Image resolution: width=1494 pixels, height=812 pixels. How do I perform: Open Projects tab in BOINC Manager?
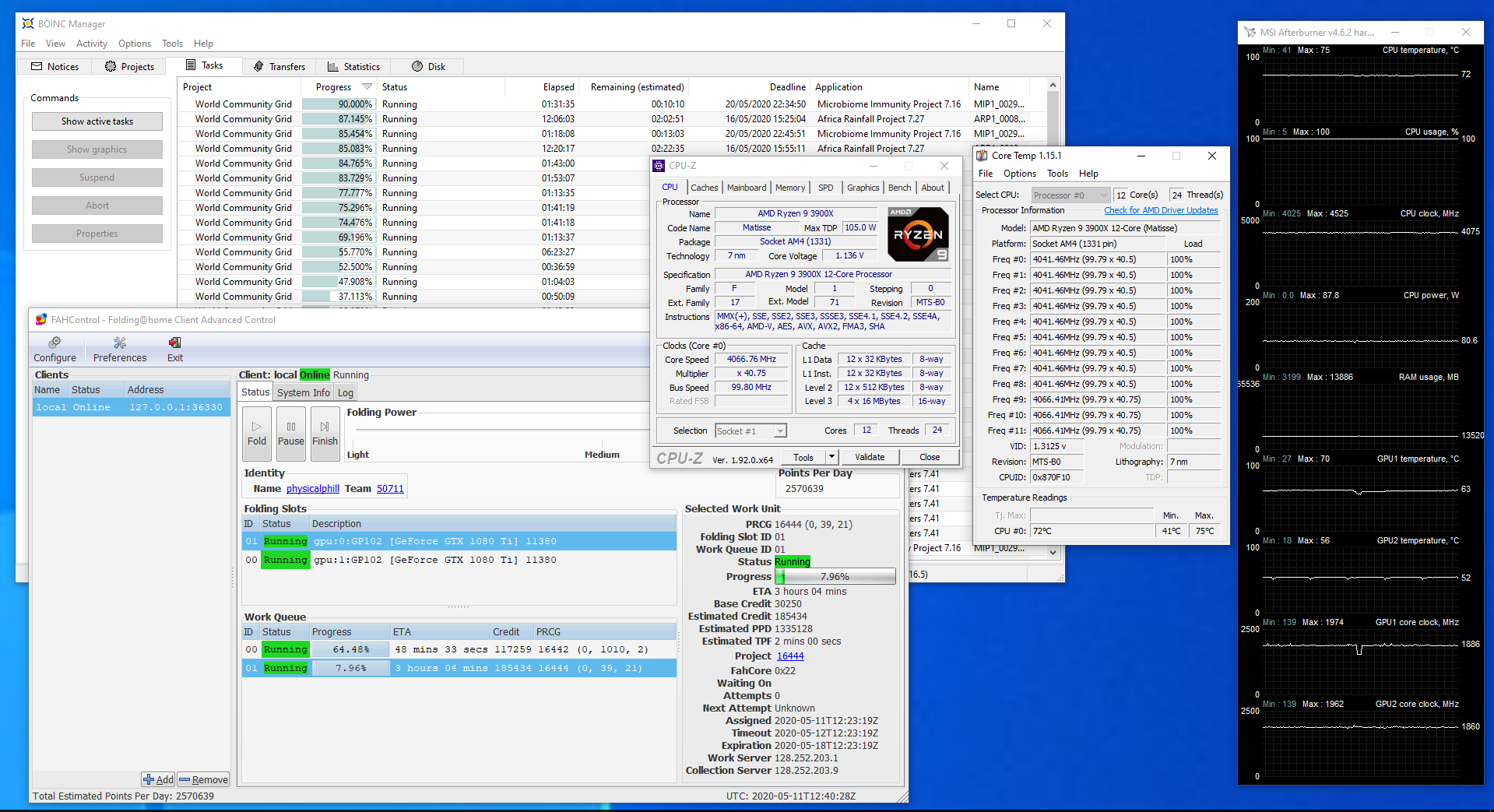click(130, 66)
